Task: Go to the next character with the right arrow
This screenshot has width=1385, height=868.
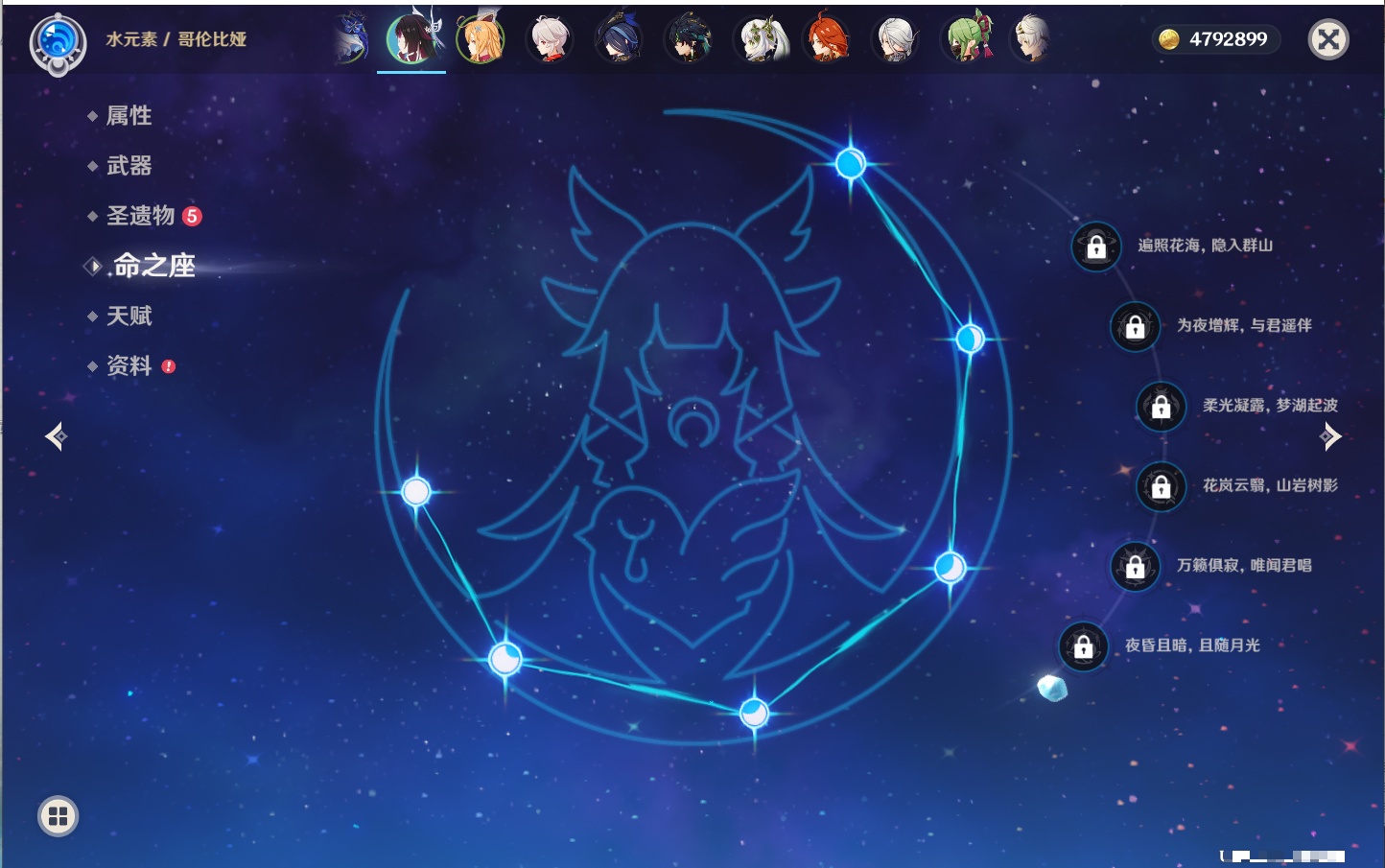Action: coord(1330,436)
